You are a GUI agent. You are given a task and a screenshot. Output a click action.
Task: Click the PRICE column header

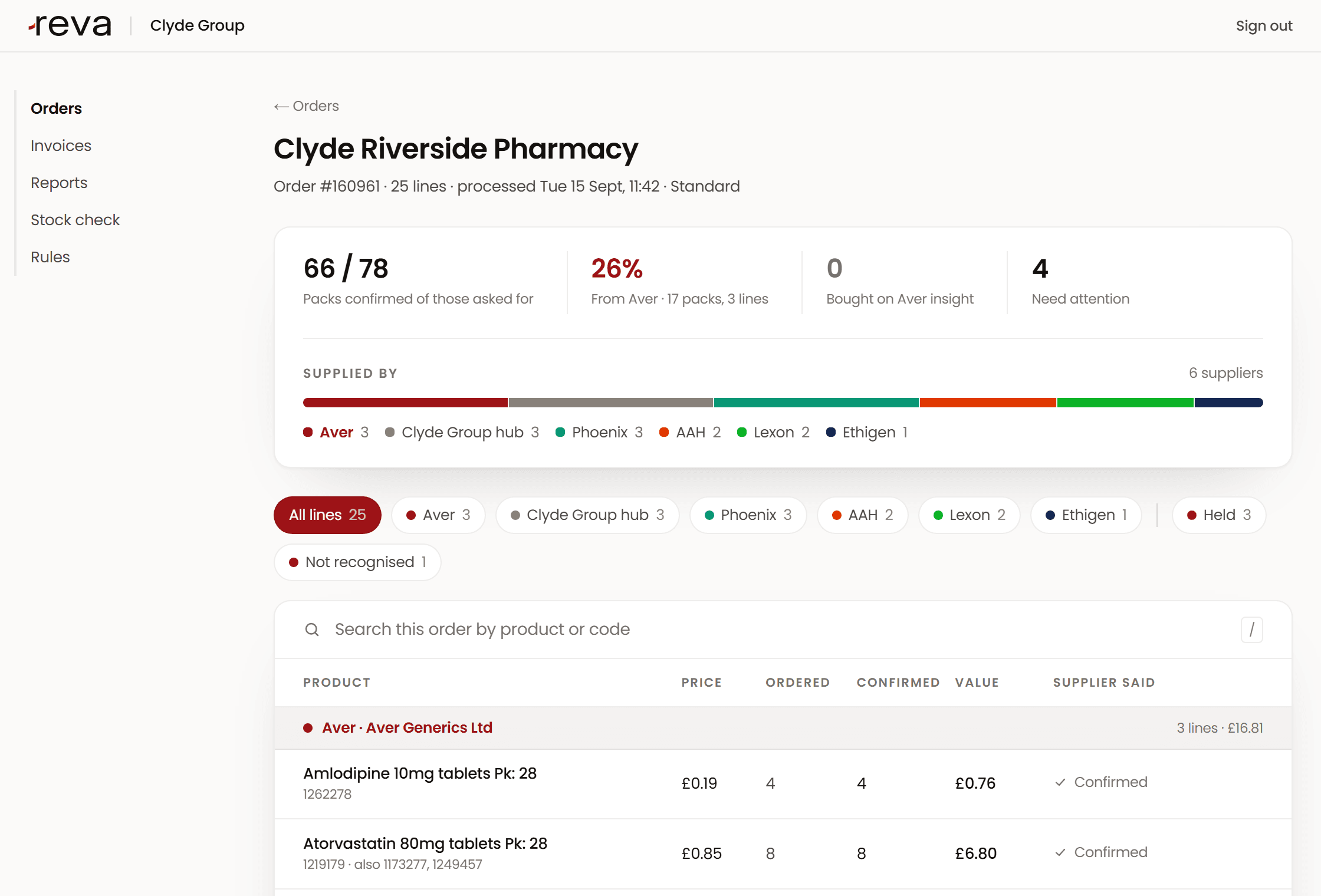(x=701, y=683)
